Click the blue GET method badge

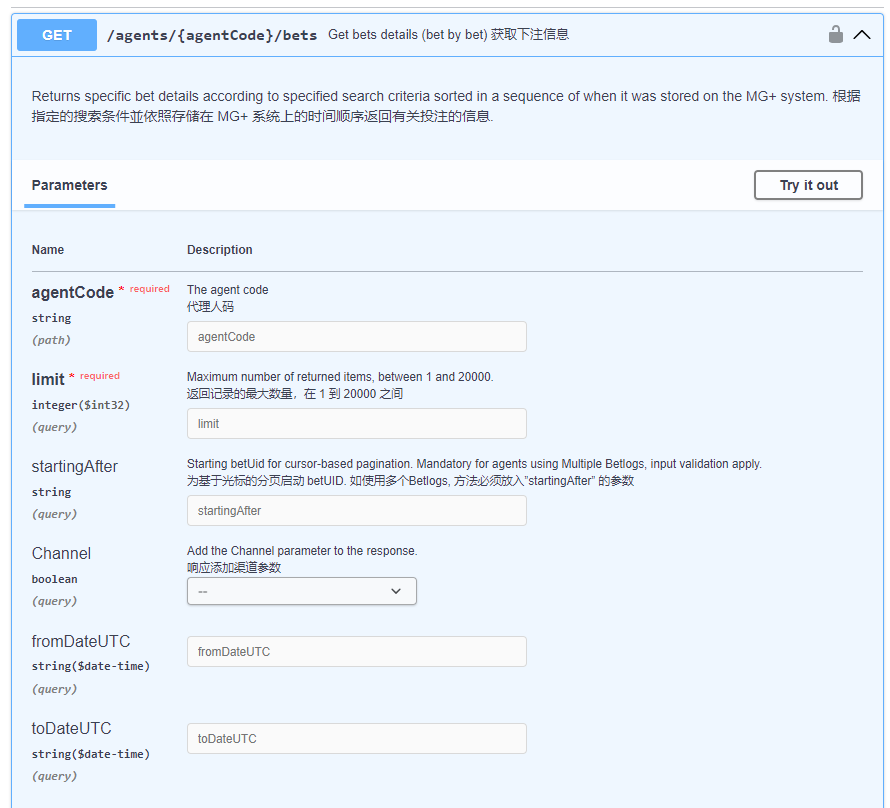click(x=57, y=35)
